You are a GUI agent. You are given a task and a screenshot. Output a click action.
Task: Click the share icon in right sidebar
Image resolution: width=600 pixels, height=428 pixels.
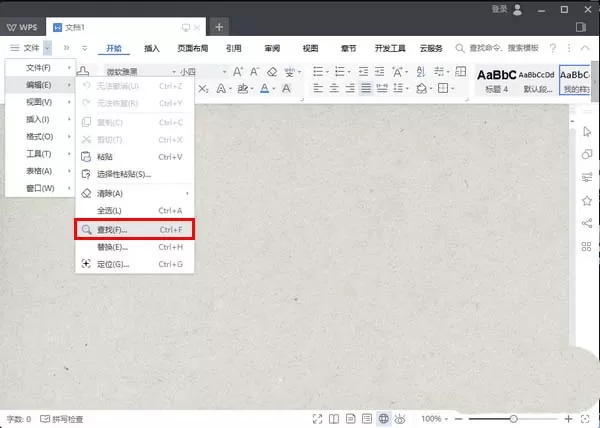587,223
